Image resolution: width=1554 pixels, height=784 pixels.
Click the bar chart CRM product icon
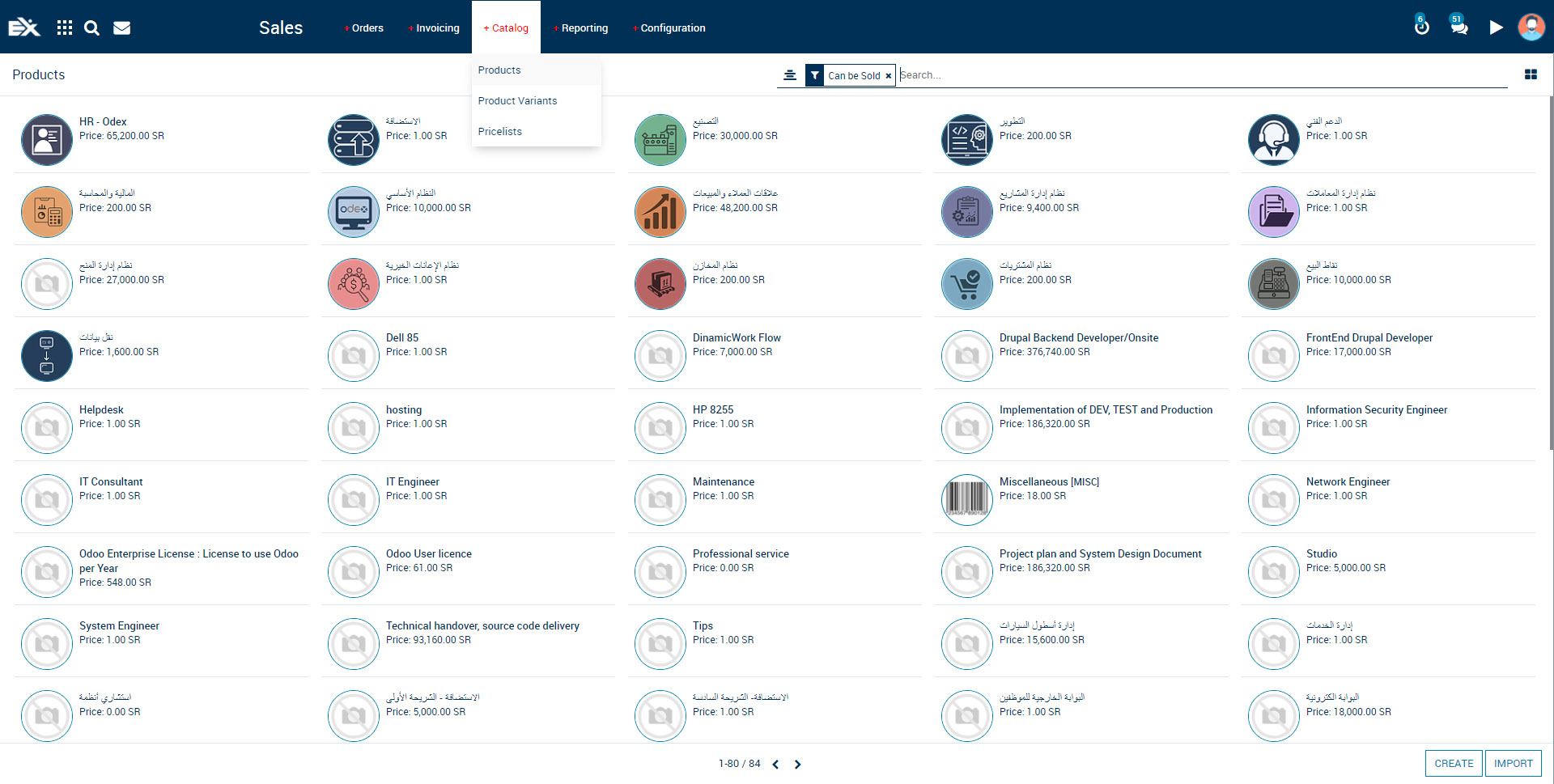pos(660,212)
